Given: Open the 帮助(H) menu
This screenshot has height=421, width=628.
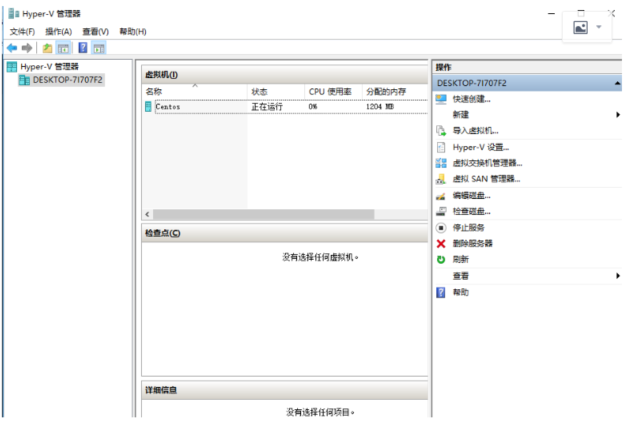Looking at the screenshot, I should [133, 32].
